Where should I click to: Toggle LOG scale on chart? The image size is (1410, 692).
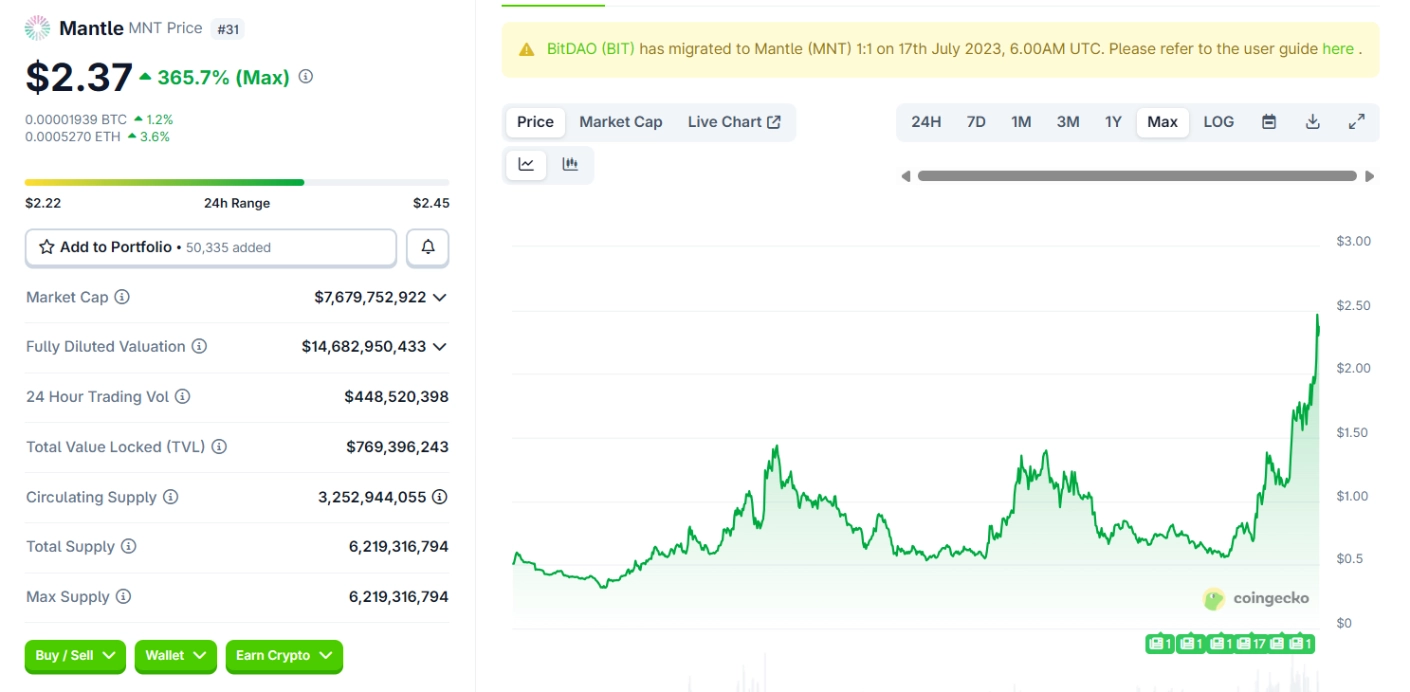tap(1218, 122)
